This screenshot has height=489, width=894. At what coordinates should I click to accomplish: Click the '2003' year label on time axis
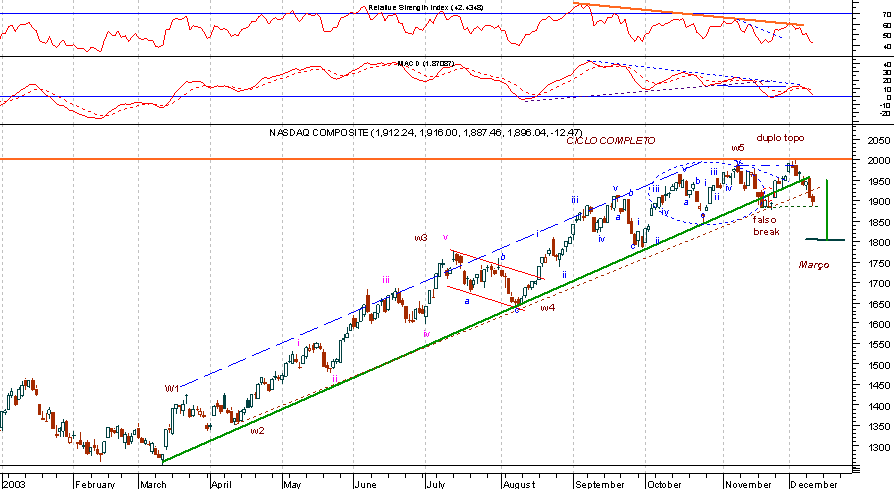pos(14,484)
